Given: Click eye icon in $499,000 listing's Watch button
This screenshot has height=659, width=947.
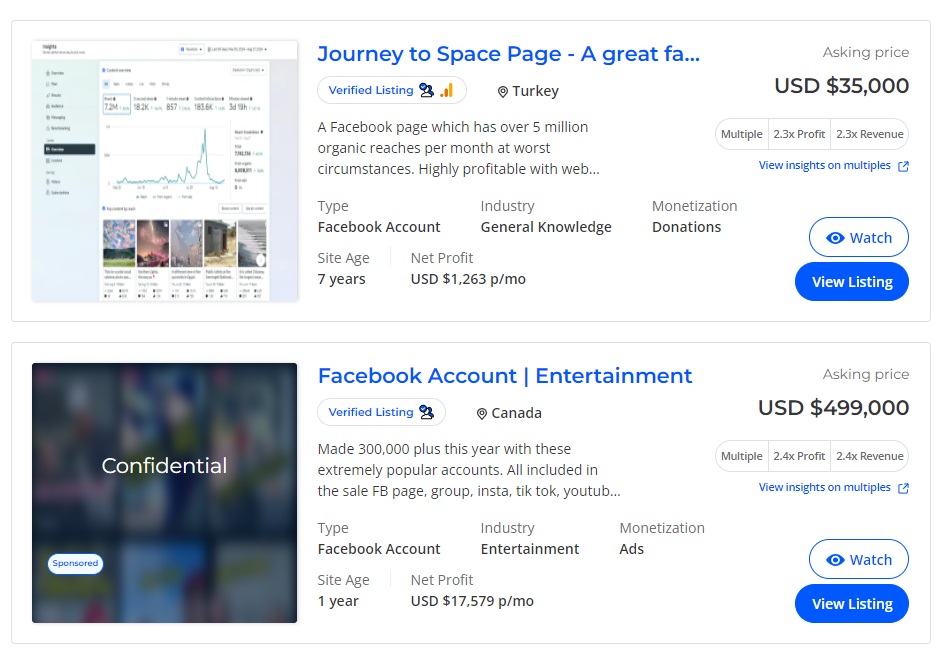Looking at the screenshot, I should click(x=835, y=560).
